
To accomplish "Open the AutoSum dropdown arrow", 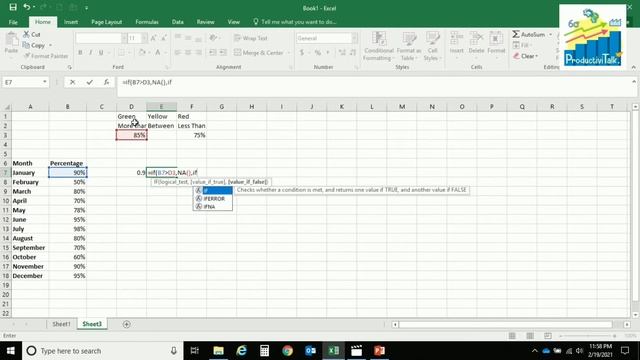I will coord(550,34).
